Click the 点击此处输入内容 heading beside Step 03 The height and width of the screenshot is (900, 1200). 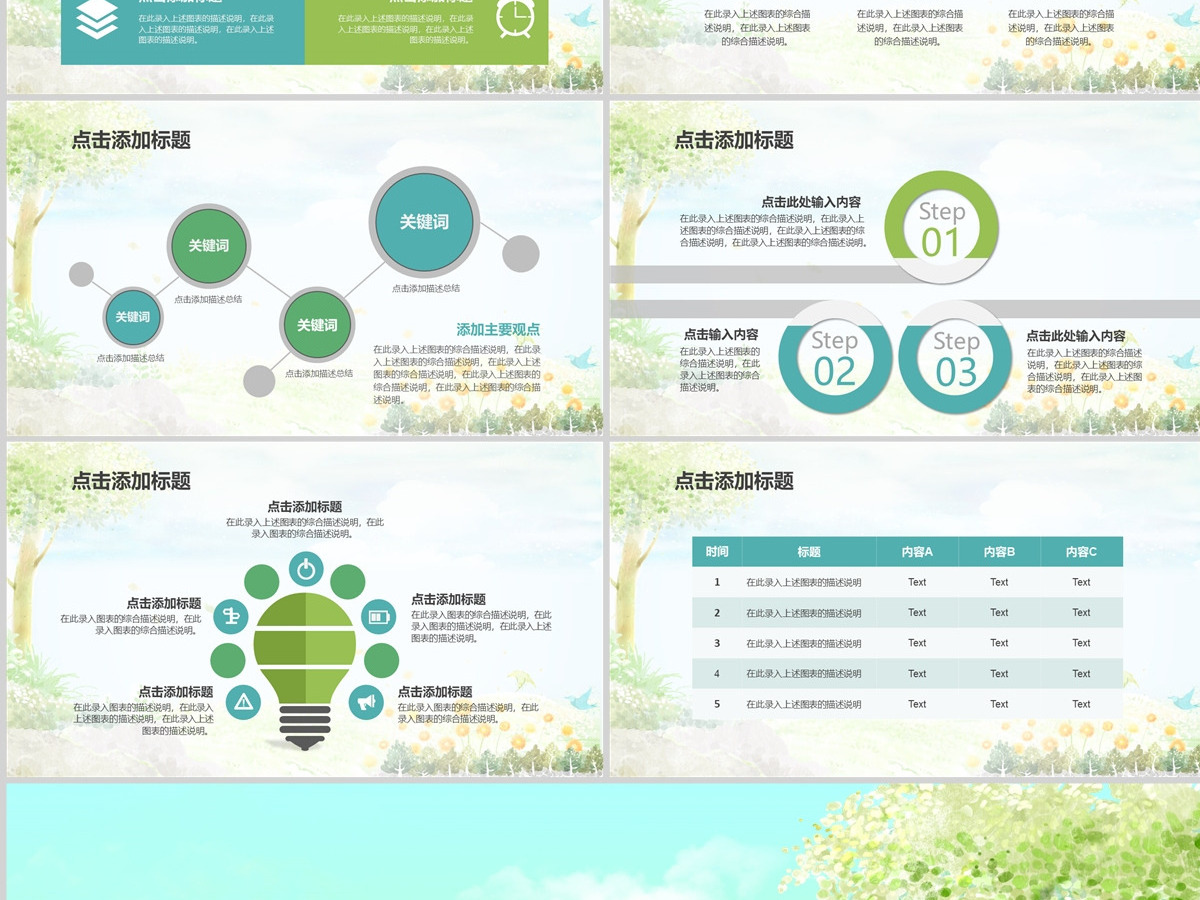pos(1076,336)
